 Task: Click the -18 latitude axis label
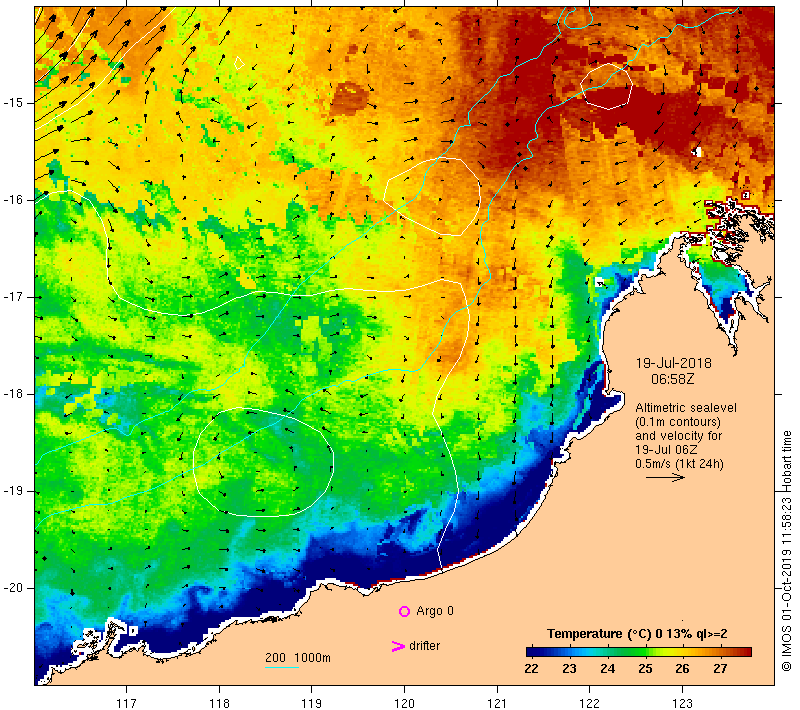click(13, 394)
